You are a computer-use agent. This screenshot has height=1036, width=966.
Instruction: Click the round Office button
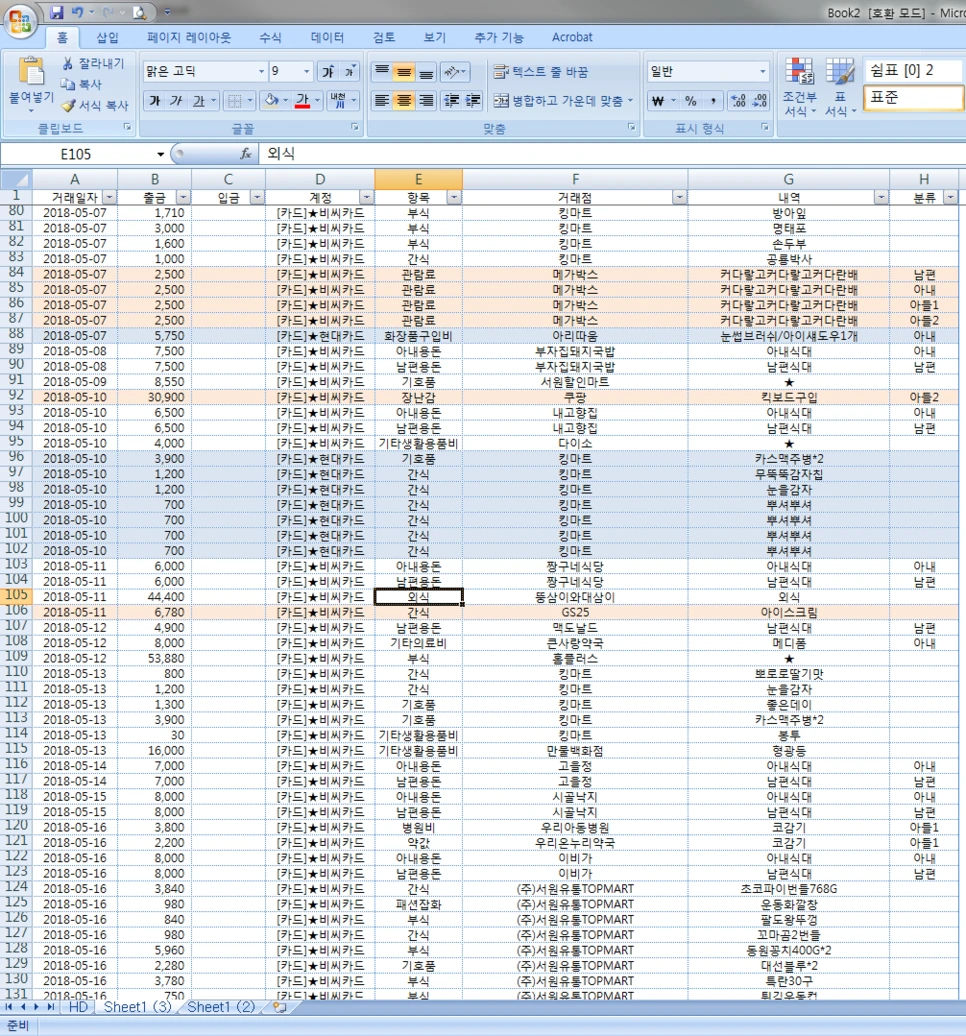19,21
